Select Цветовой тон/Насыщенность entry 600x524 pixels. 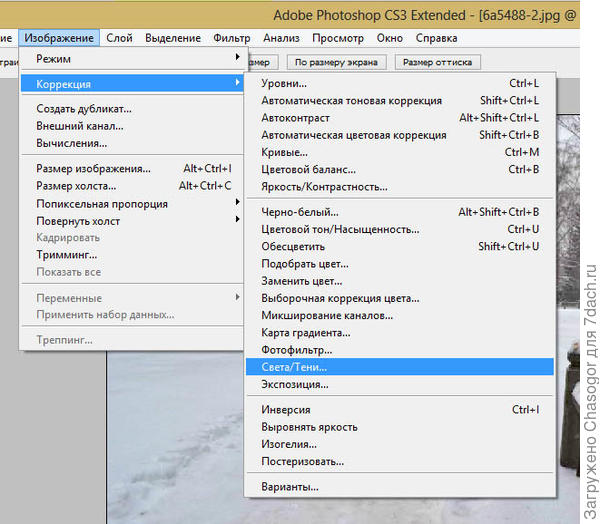click(340, 229)
